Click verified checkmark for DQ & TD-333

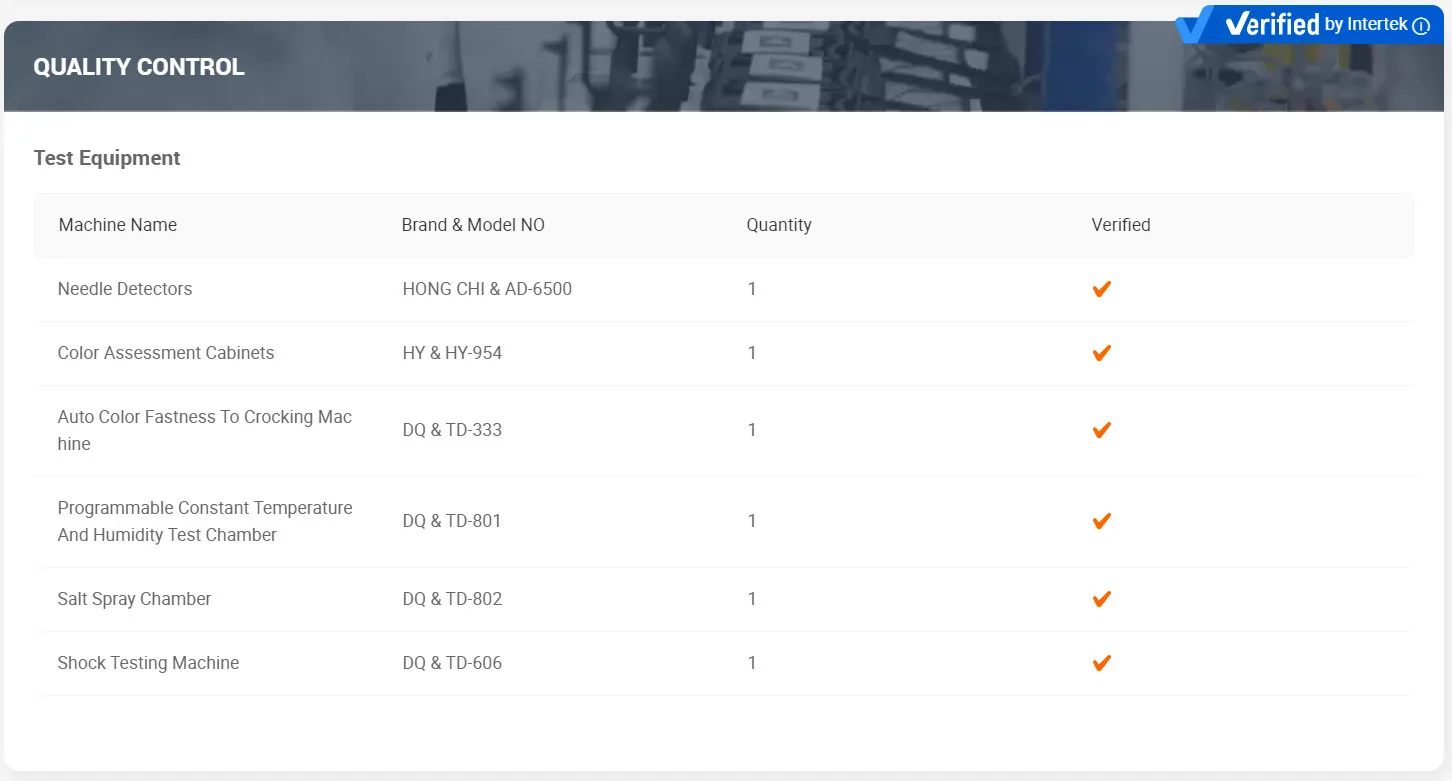(1102, 430)
